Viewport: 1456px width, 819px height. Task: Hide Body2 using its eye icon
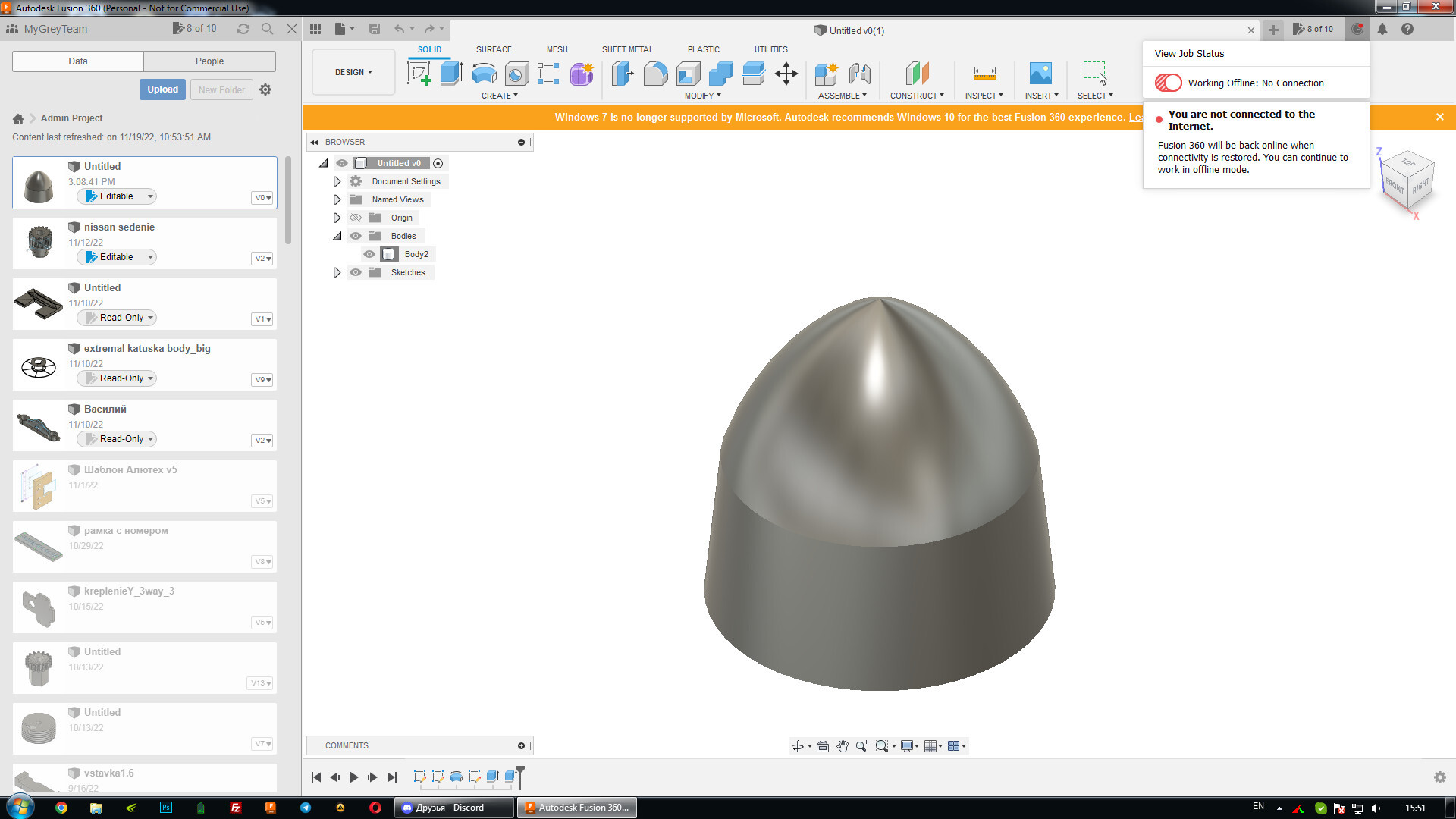click(x=369, y=254)
